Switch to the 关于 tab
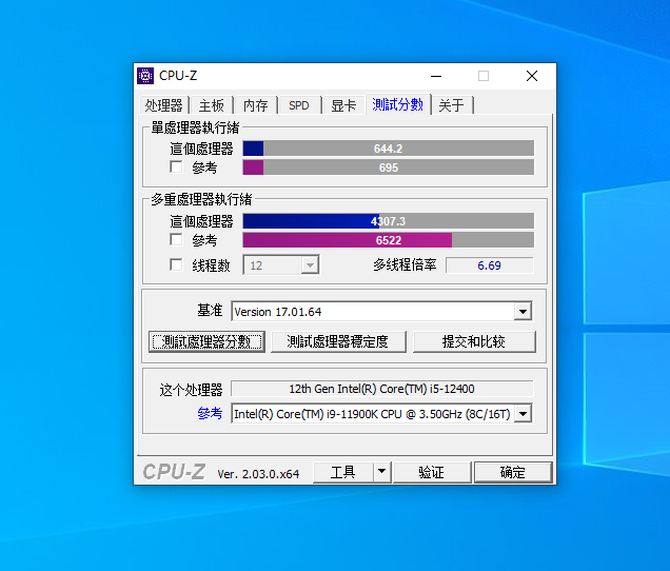Viewport: 670px width, 571px height. tap(451, 106)
